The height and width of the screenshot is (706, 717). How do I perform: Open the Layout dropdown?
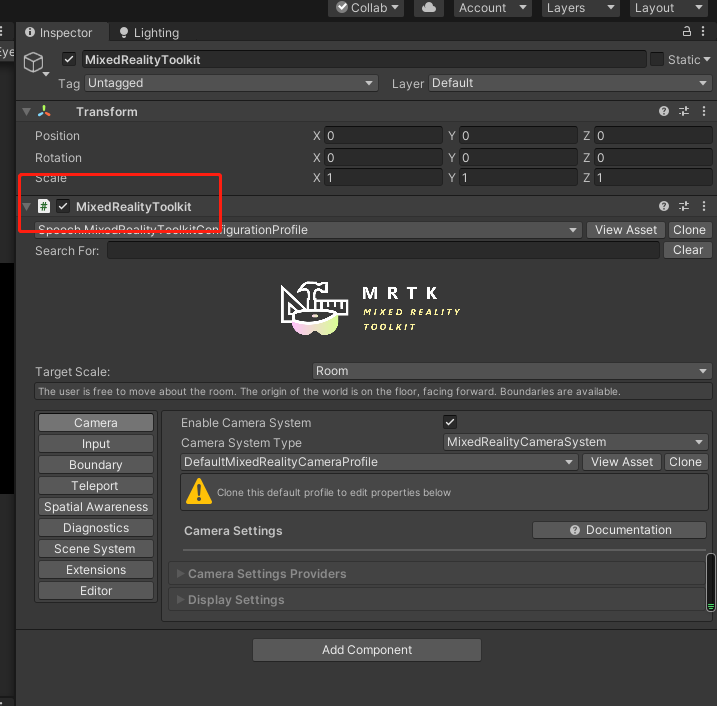click(669, 8)
